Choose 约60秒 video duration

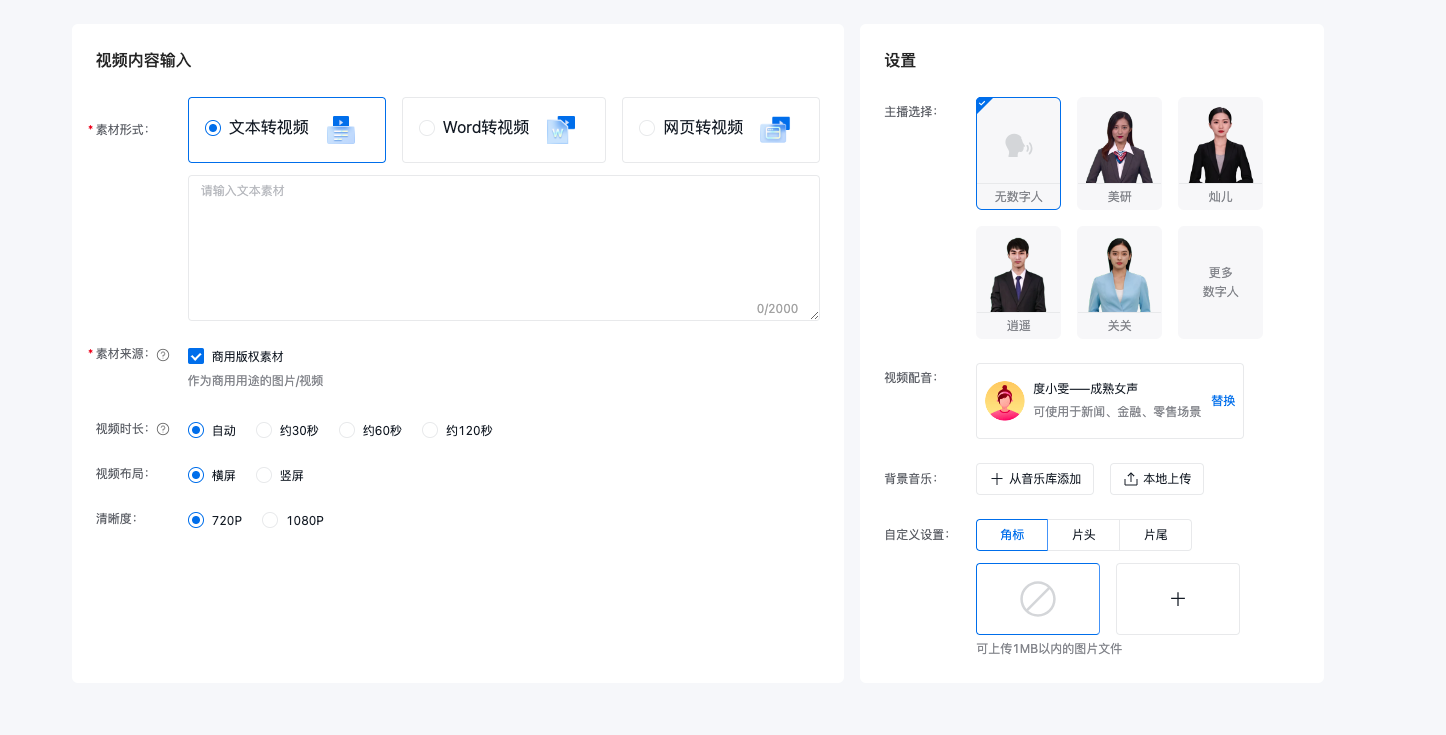(x=347, y=430)
